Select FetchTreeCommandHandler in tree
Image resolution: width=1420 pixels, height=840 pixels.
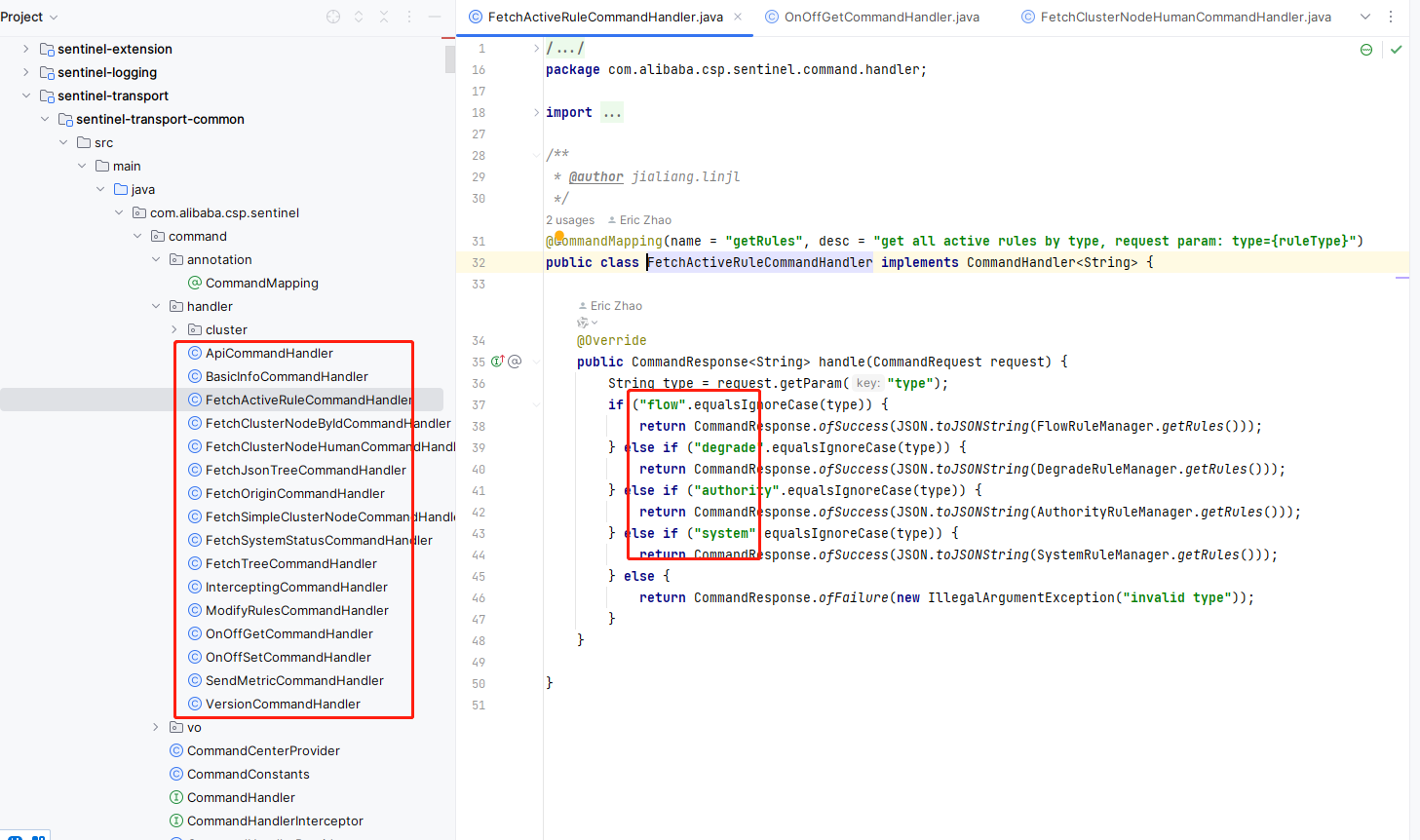click(x=291, y=563)
